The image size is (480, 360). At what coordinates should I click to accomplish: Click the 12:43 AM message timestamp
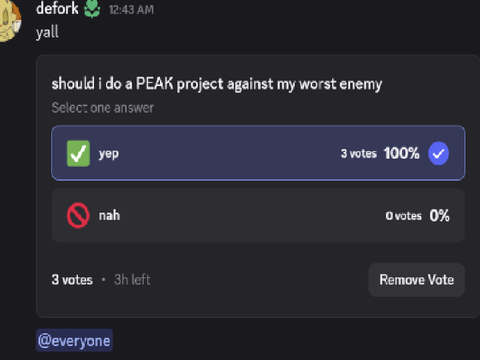[131, 10]
